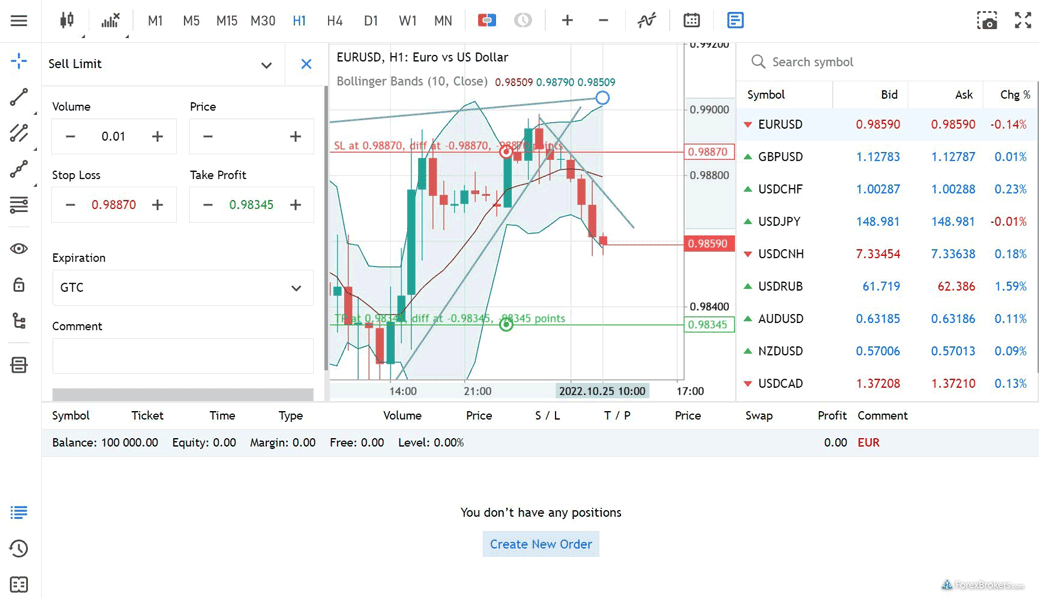Select the M15 timeframe

pyautogui.click(x=227, y=20)
